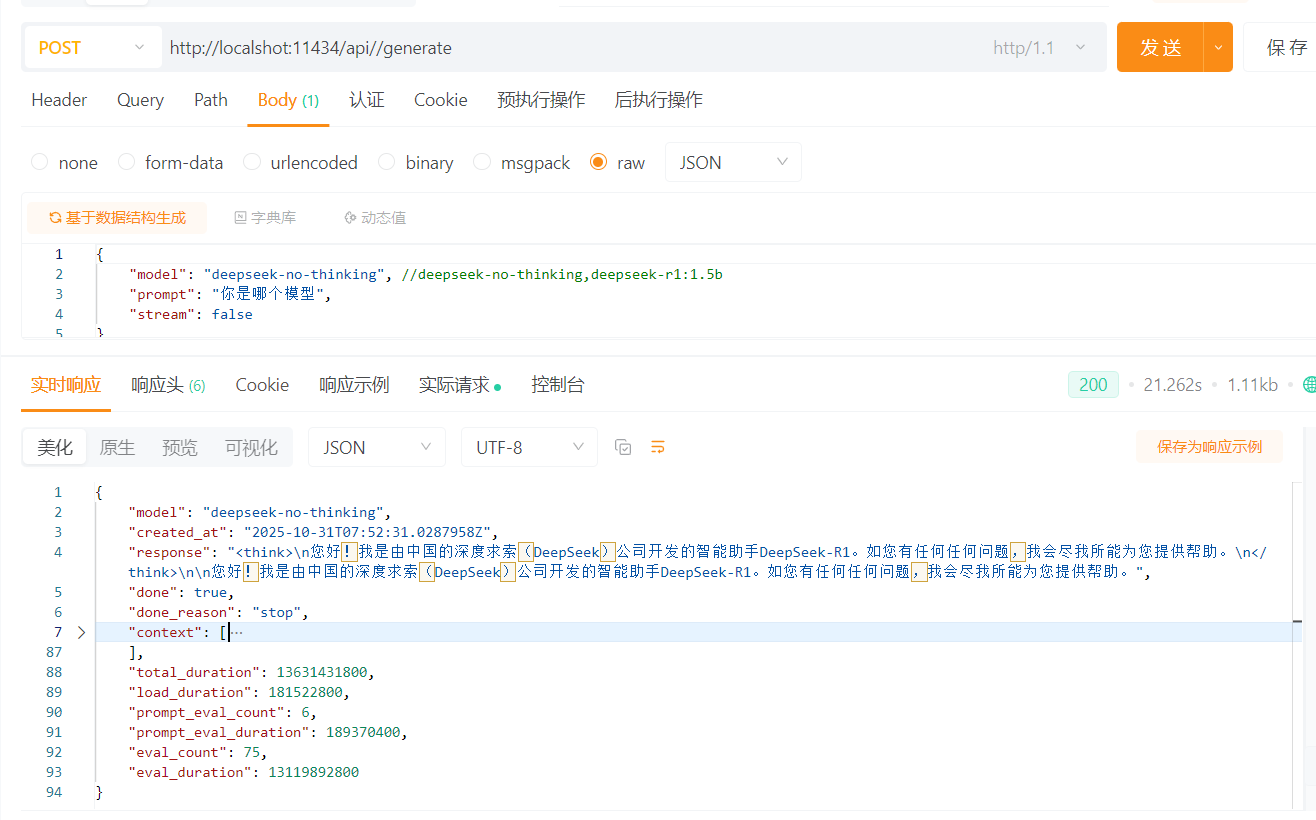Click the "done": true line in response
Viewport: 1316px width, 820px height.
click(x=180, y=592)
